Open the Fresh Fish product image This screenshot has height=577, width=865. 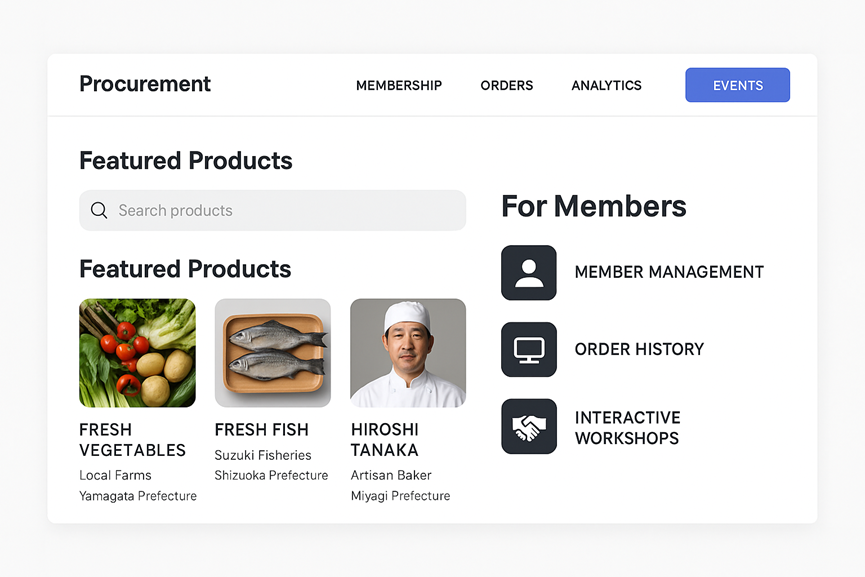[272, 353]
